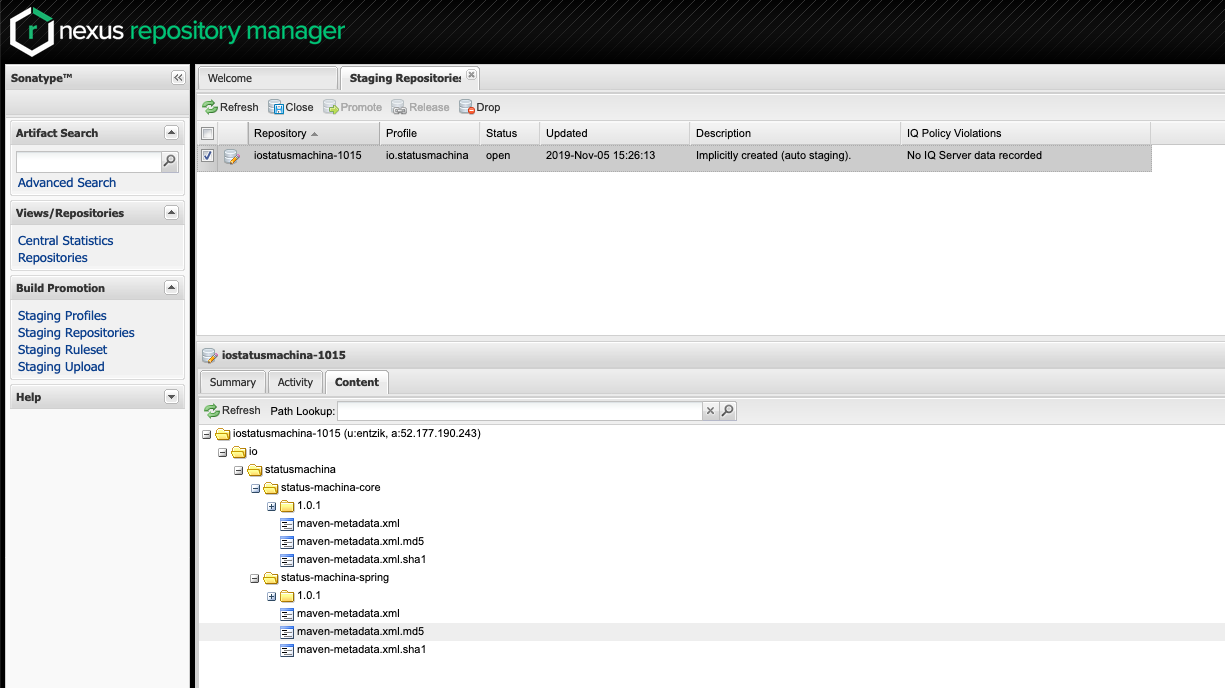Sort by the IQ Policy Violations header
Image resolution: width=1225 pixels, height=688 pixels.
1025,133
